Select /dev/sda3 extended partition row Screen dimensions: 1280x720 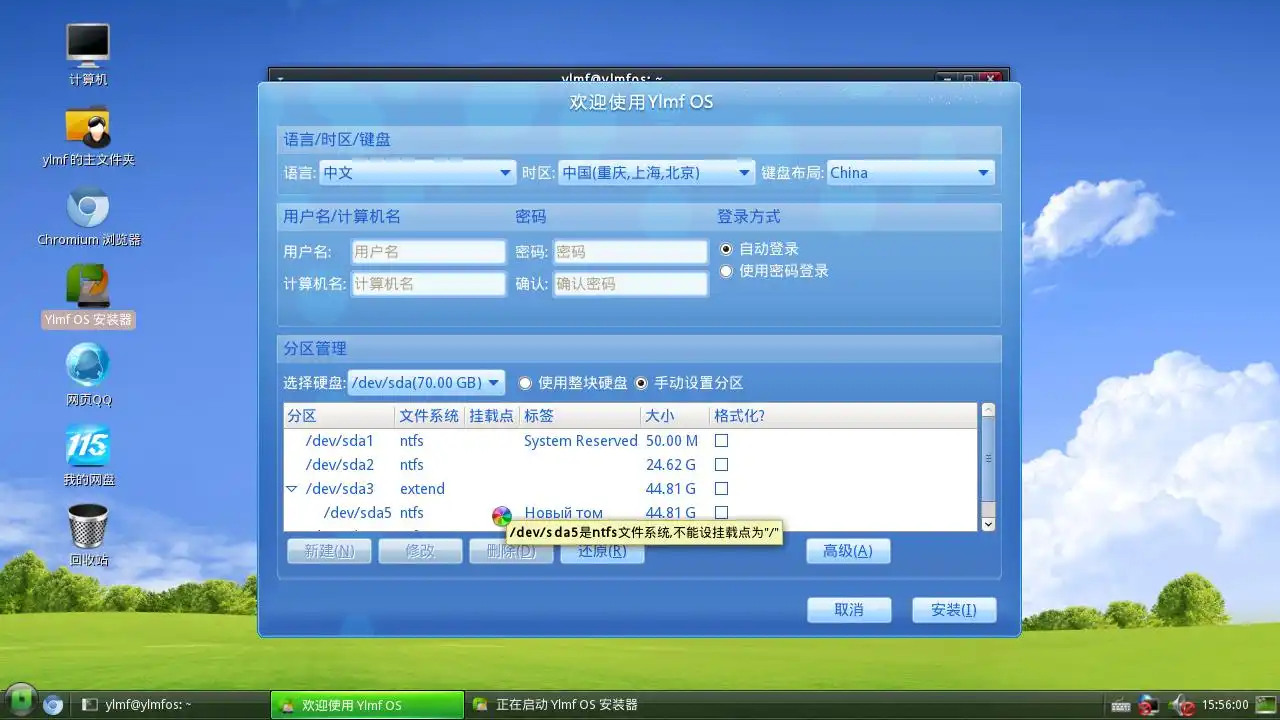[x=631, y=489]
